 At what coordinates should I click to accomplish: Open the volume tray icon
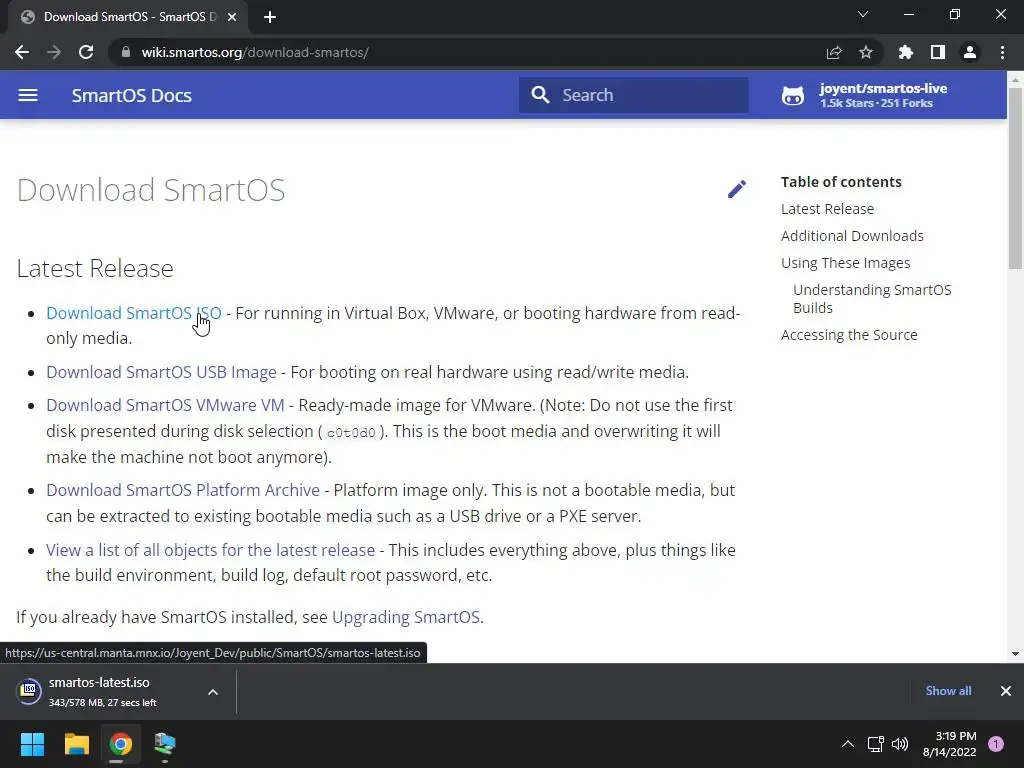(x=900, y=744)
